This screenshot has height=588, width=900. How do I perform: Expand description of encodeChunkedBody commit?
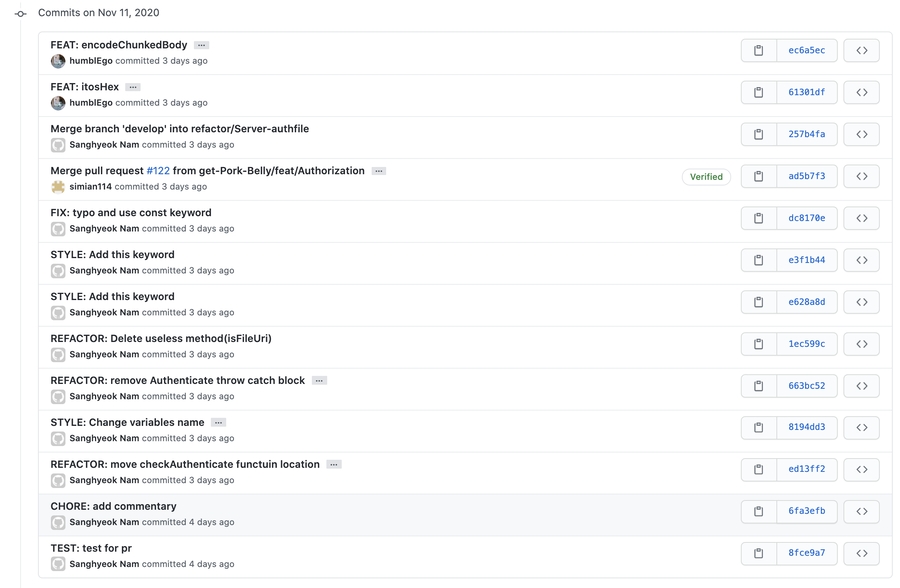201,45
